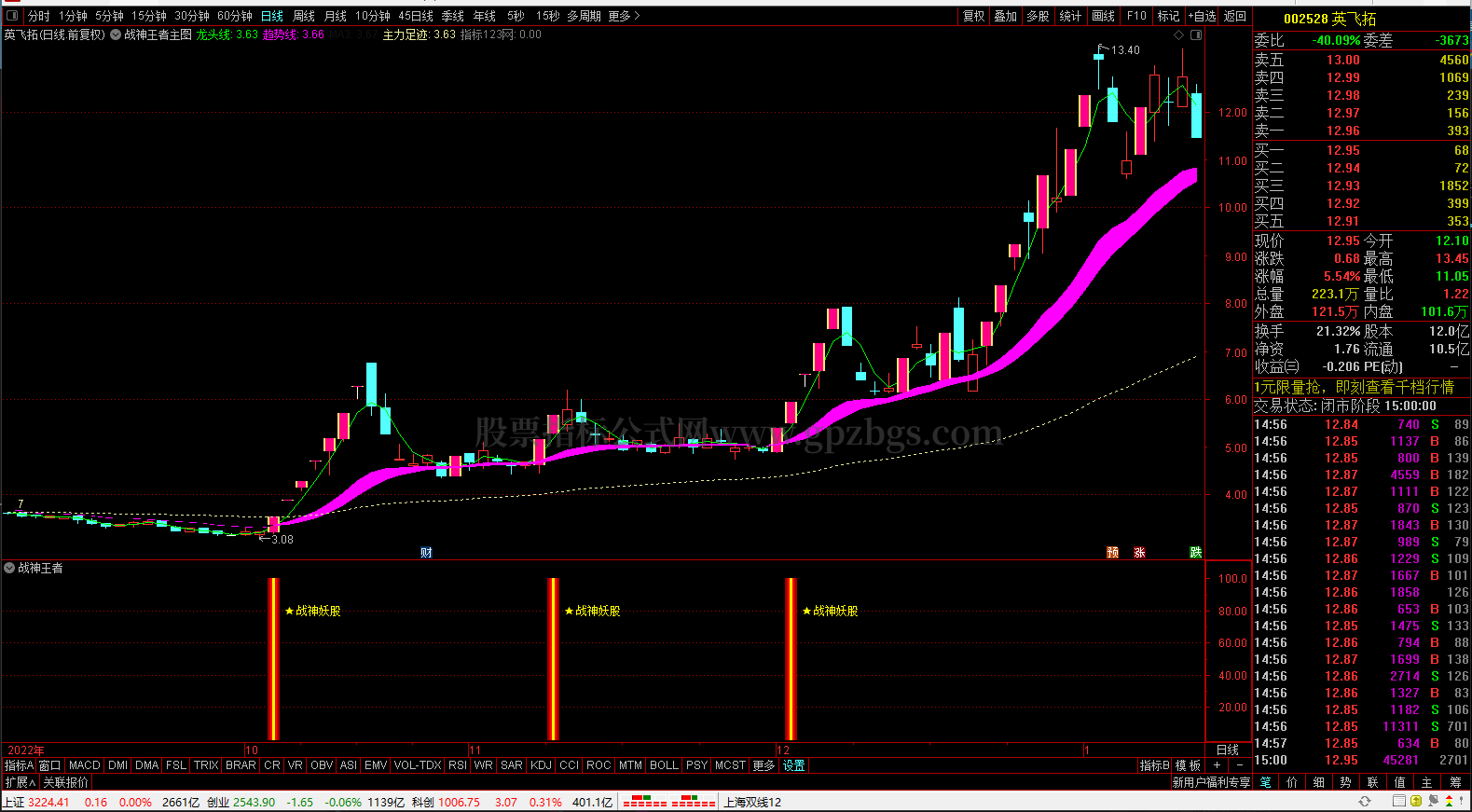Add stock with +自选 button

click(x=1202, y=16)
